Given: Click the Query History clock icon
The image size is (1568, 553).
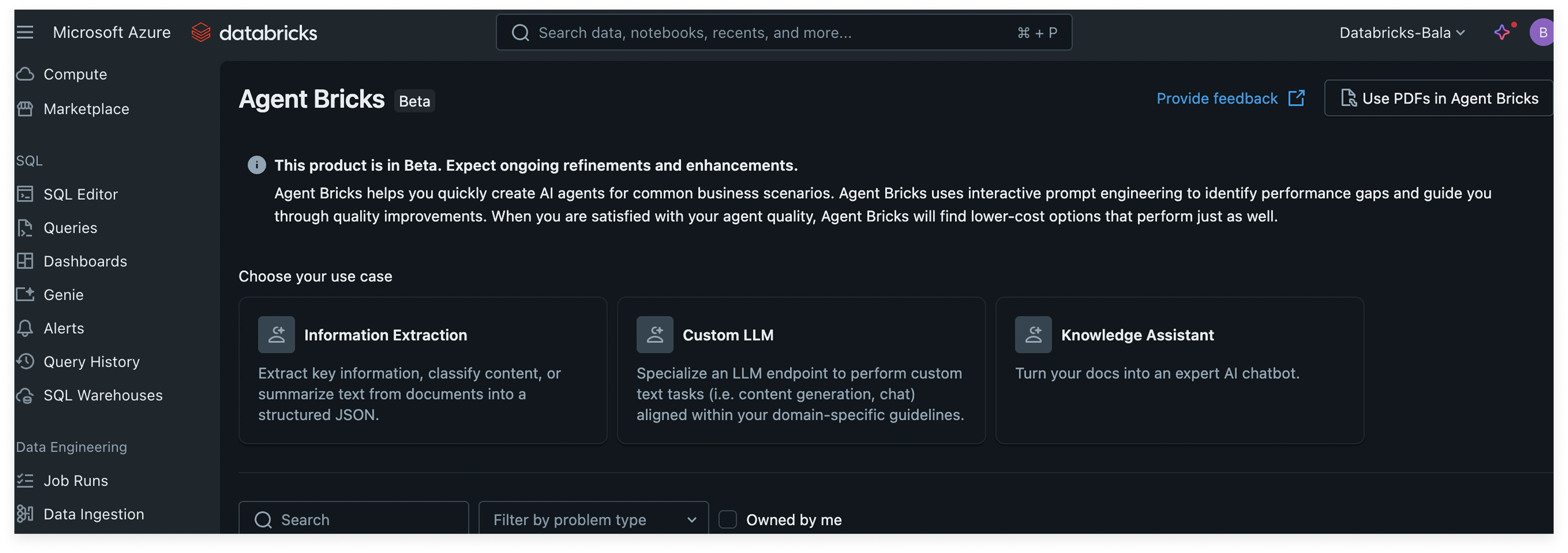Looking at the screenshot, I should pos(25,362).
